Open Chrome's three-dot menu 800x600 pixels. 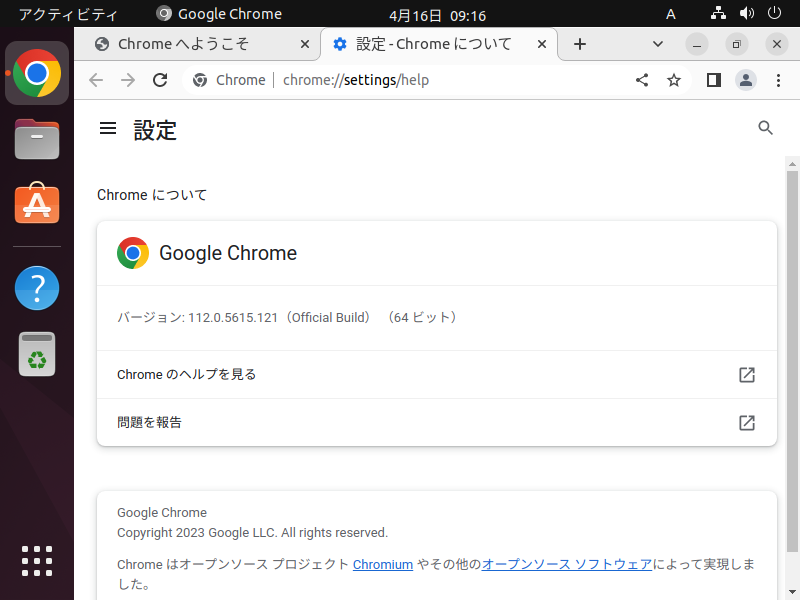[x=778, y=80]
